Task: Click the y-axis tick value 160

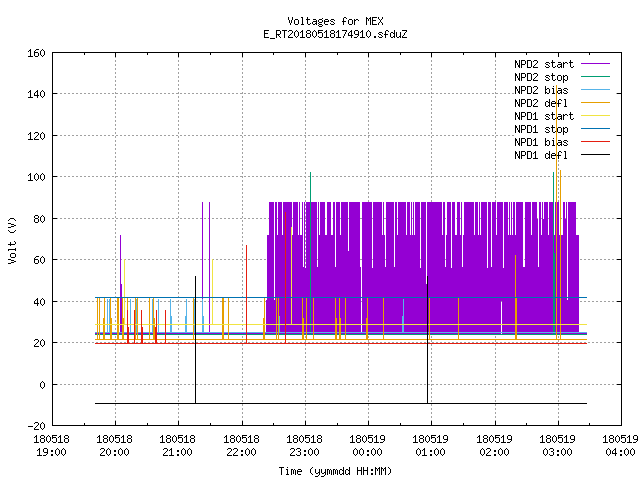Action: pyautogui.click(x=36, y=53)
